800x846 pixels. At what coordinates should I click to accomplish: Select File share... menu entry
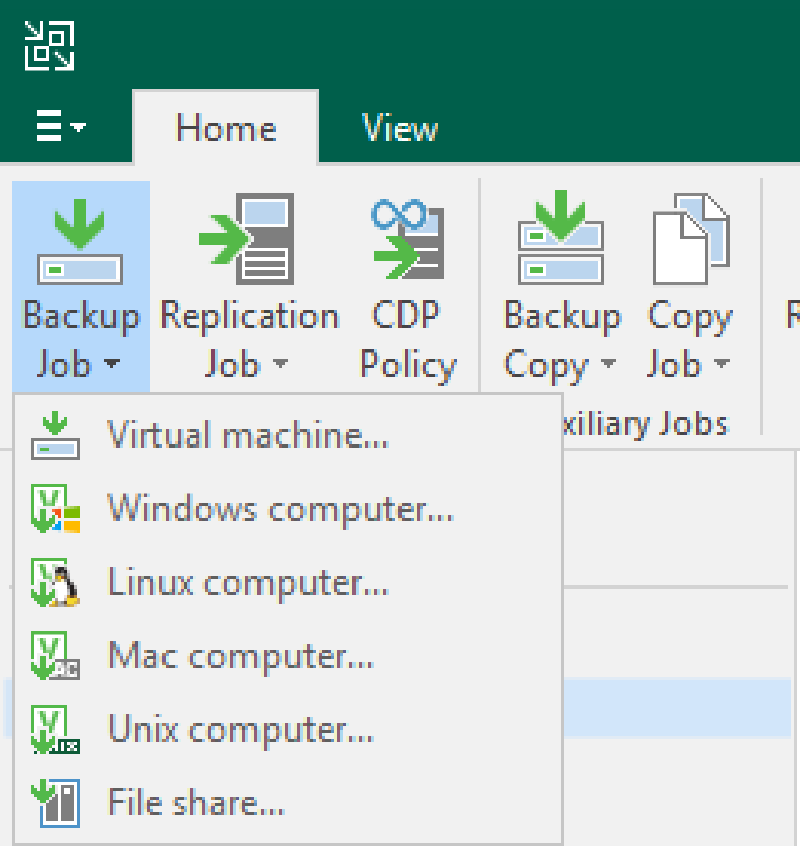(288, 803)
